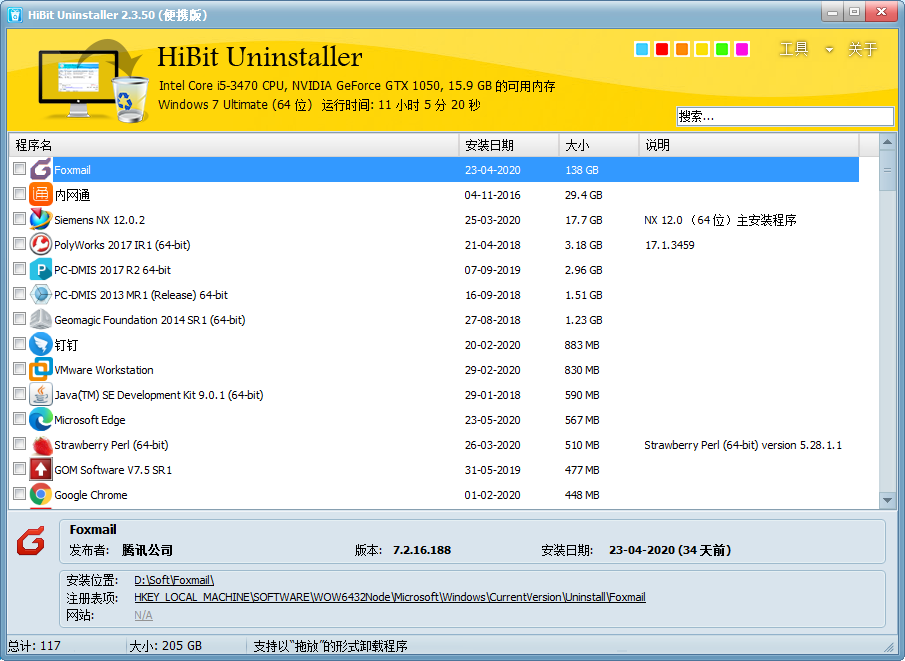Open the dropdown arrow next to 工具
The width and height of the screenshot is (905, 661).
(x=829, y=50)
